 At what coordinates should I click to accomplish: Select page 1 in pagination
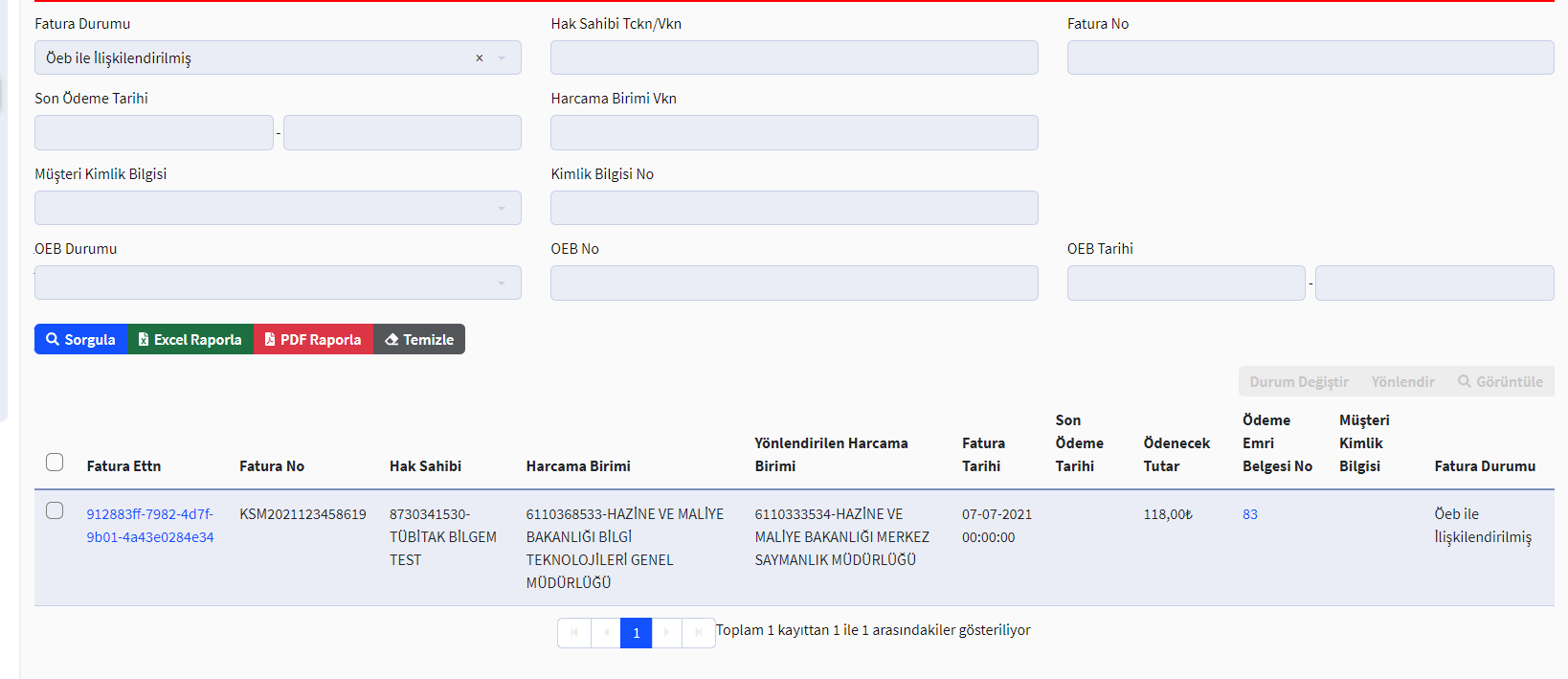point(637,633)
